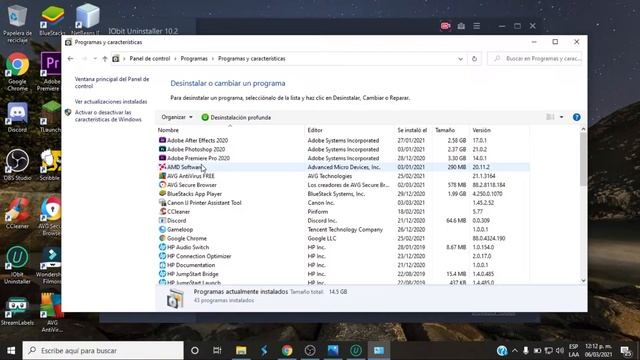Launch IObit Uninstaller desktop shortcut
Image resolution: width=640 pixels, height=360 pixels.
tap(17, 264)
